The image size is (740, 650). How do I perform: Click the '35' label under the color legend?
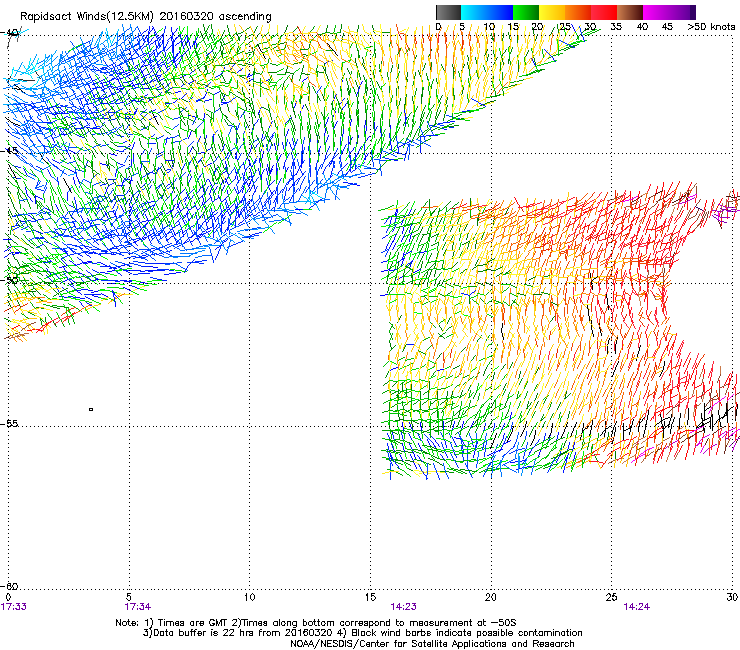(x=616, y=27)
